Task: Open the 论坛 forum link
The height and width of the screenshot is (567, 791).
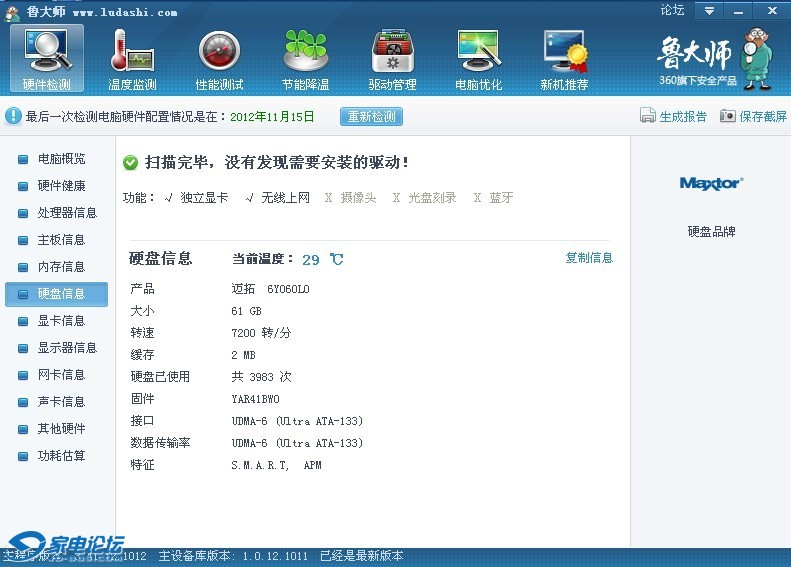Action: click(x=672, y=11)
